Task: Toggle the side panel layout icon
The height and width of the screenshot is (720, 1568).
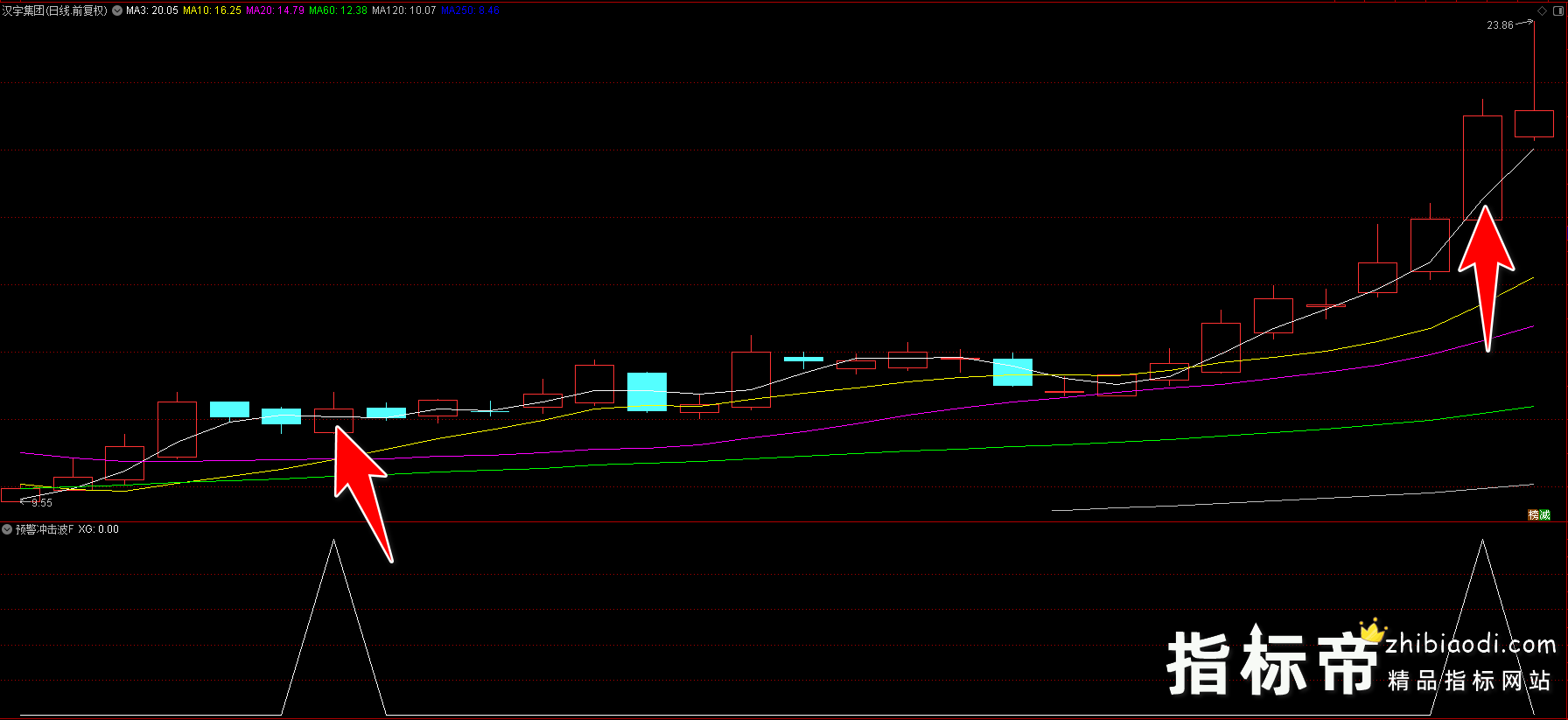Action: click(1557, 10)
